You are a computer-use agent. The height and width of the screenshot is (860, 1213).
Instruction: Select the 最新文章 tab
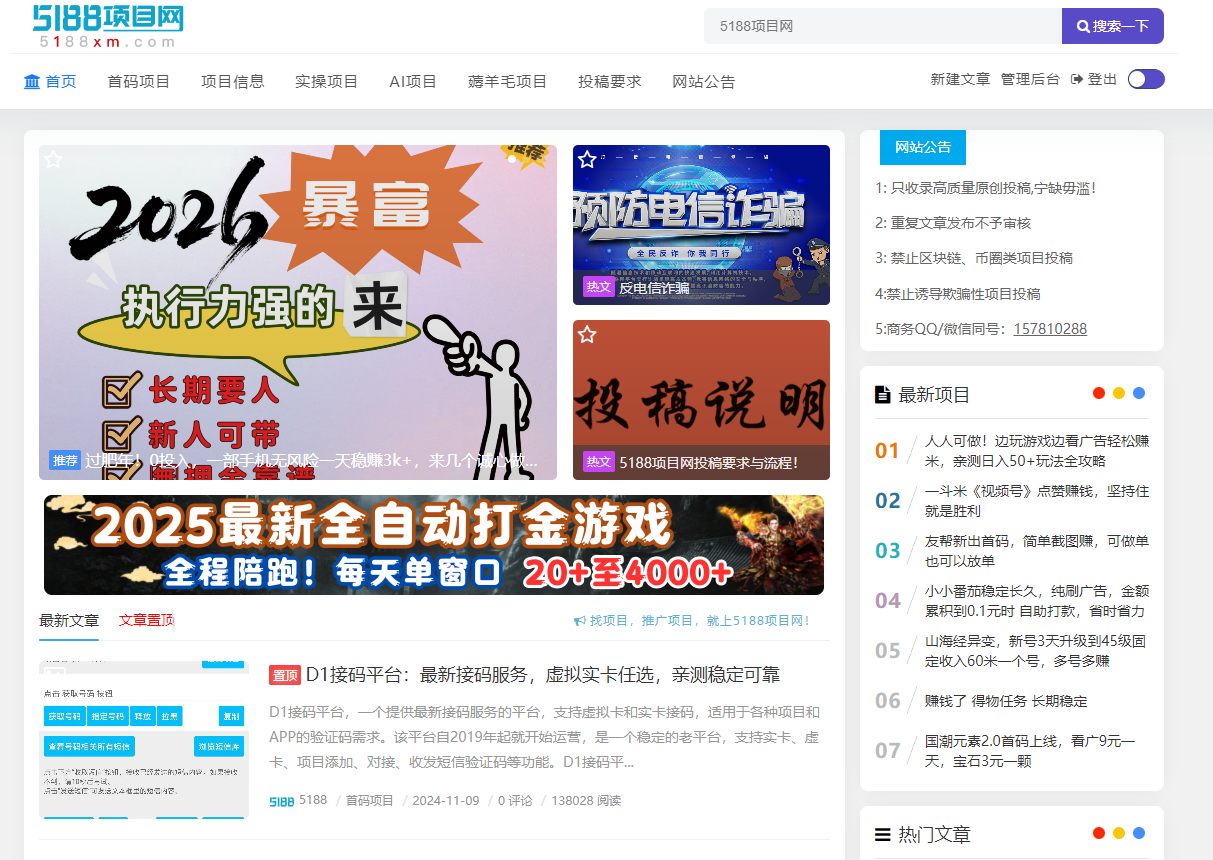point(69,620)
